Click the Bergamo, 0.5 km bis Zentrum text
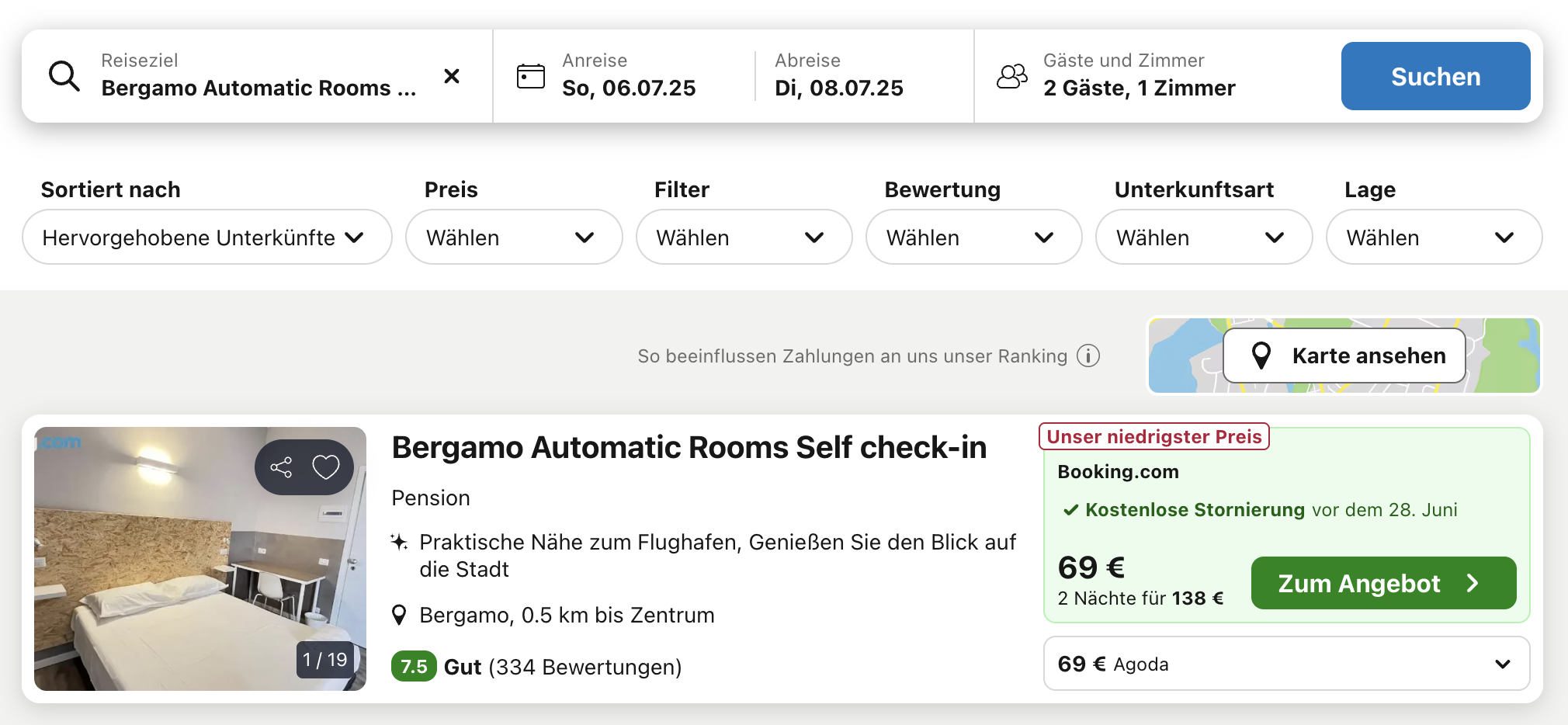Image resolution: width=1568 pixels, height=725 pixels. (x=567, y=616)
